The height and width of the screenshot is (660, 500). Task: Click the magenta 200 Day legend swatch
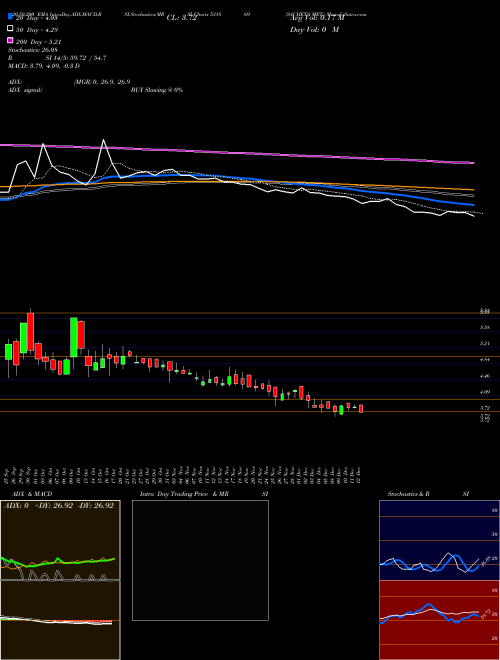click(10, 40)
